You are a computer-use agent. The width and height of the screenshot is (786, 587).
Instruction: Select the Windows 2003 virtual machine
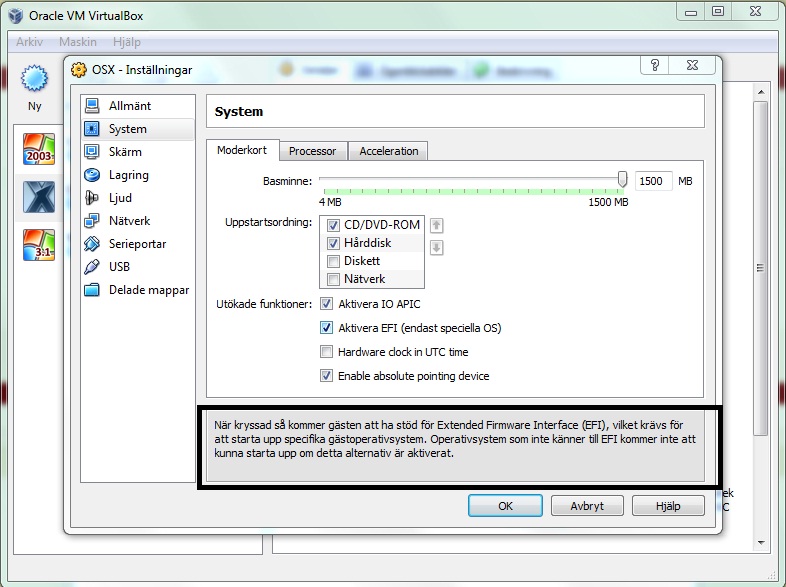39,149
